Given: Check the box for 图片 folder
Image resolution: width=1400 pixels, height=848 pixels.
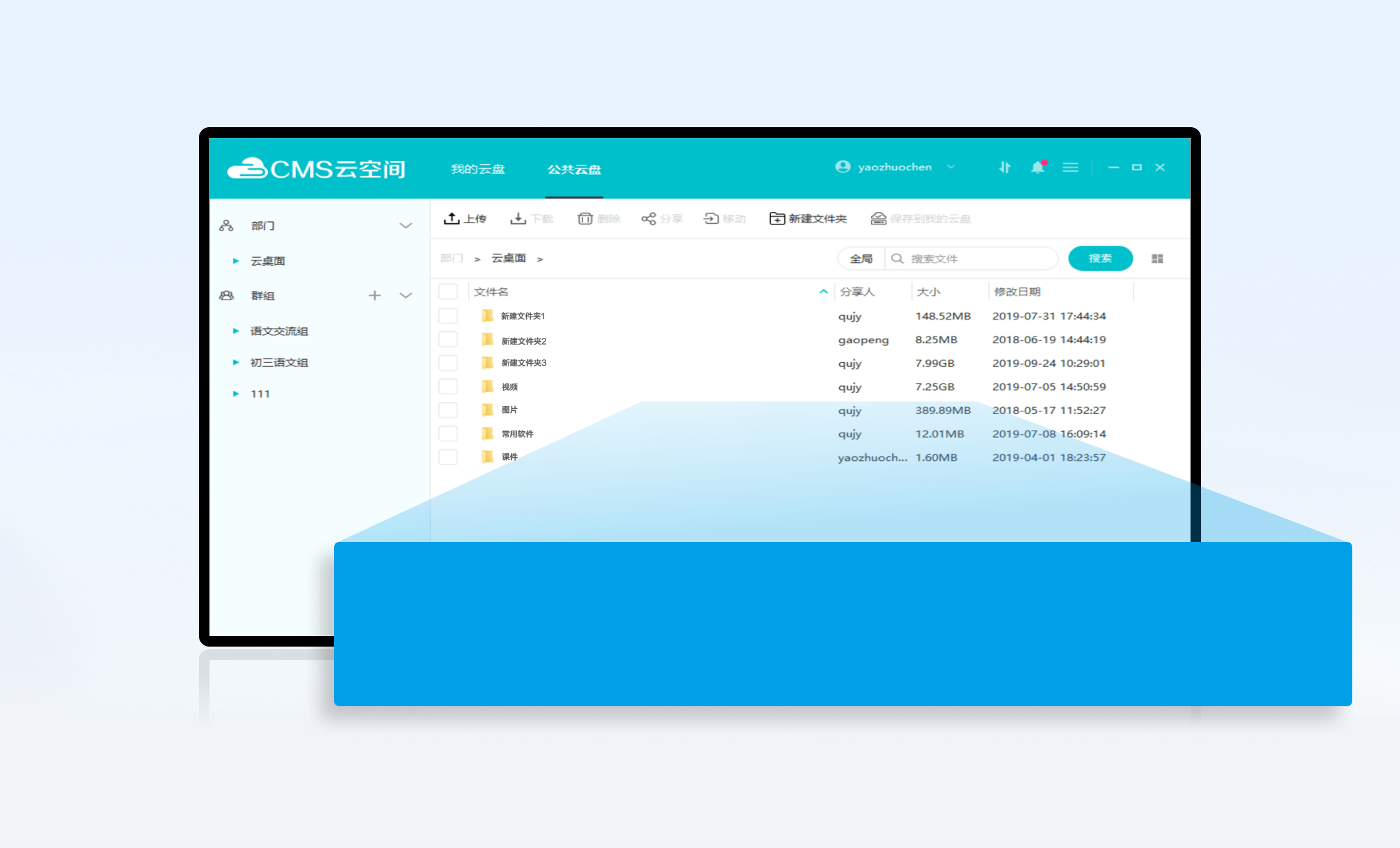Looking at the screenshot, I should pos(448,409).
